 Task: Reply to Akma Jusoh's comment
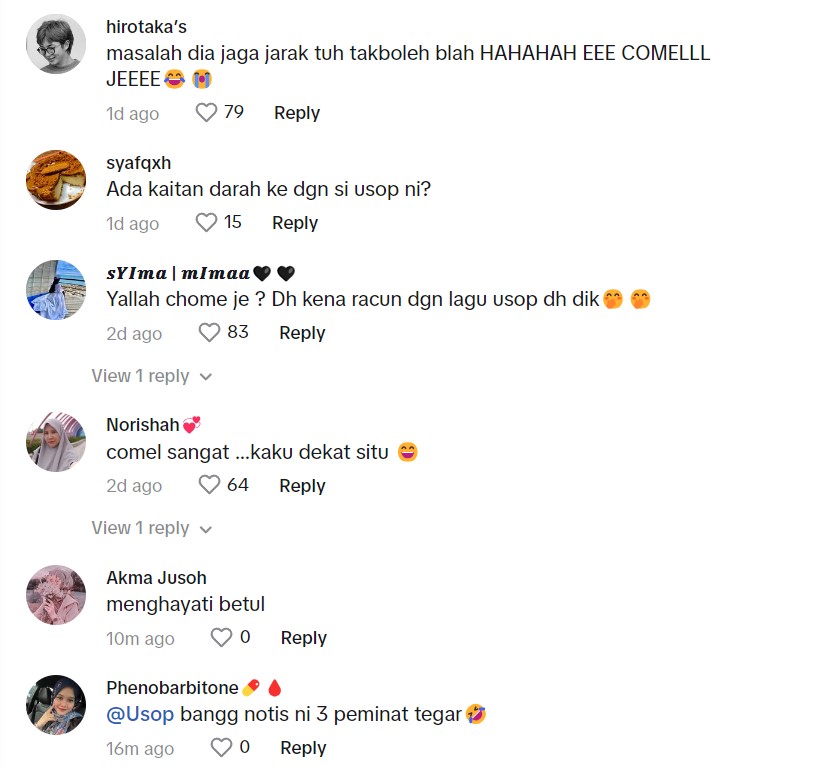(304, 638)
